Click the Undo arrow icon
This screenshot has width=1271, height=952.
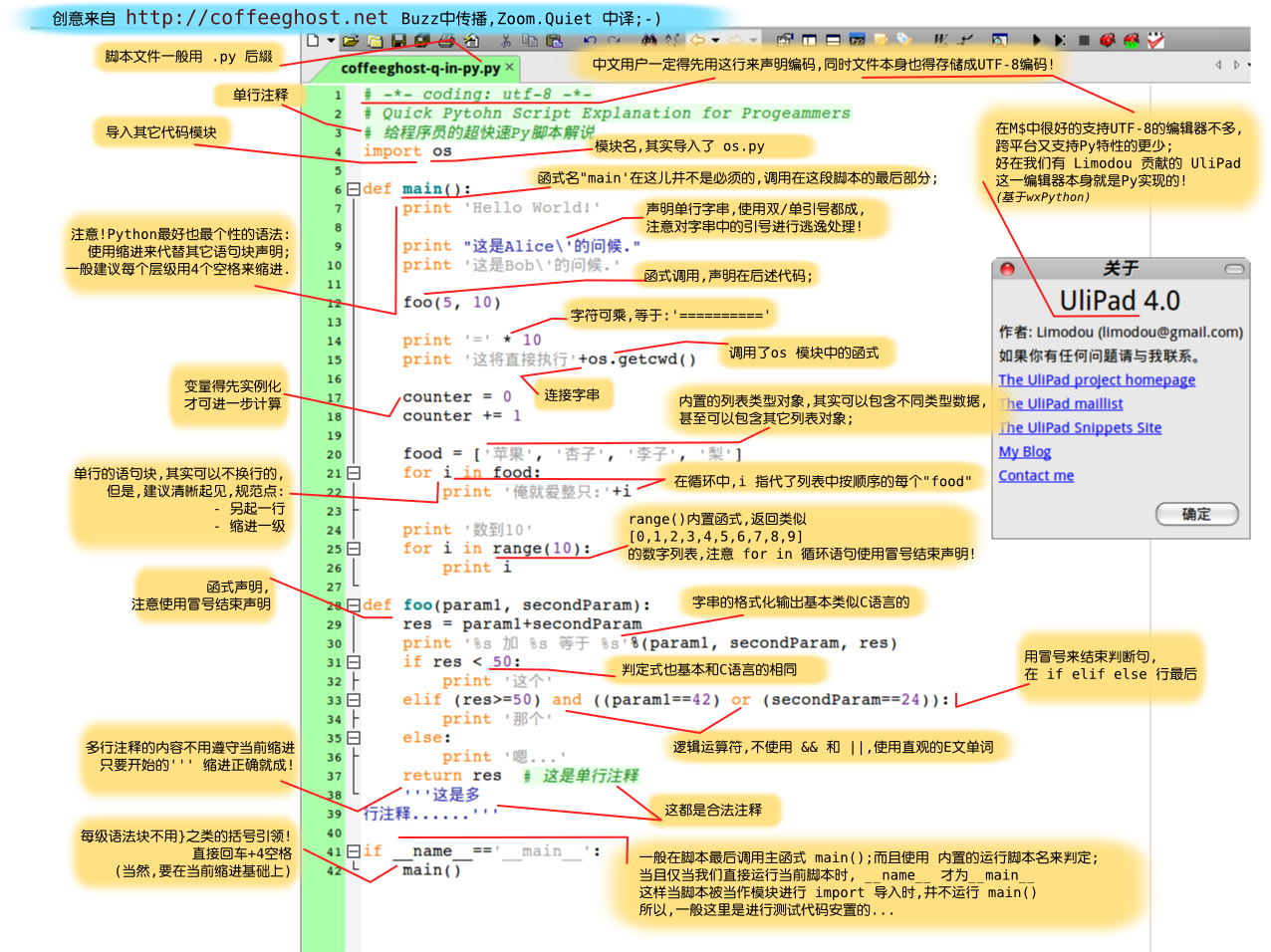point(590,41)
